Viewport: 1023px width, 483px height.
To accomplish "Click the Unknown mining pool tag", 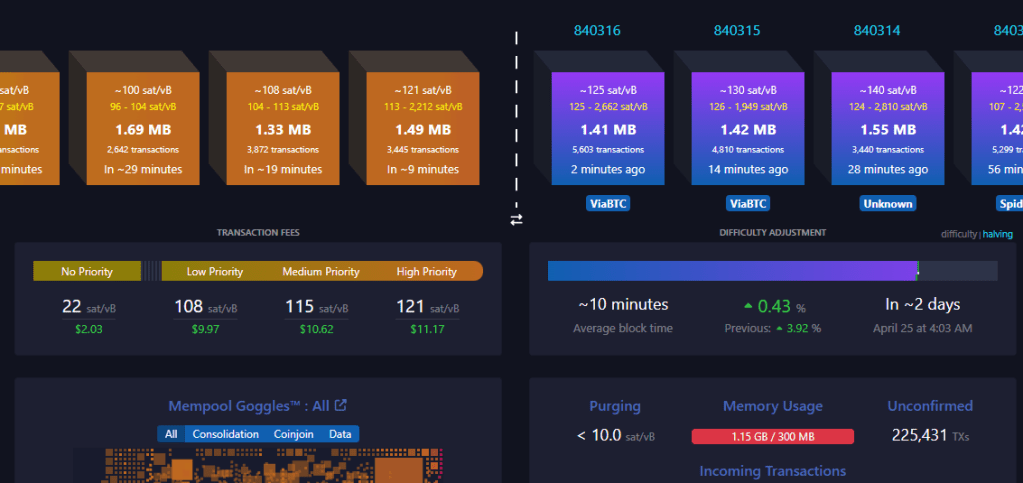I will pyautogui.click(x=888, y=203).
